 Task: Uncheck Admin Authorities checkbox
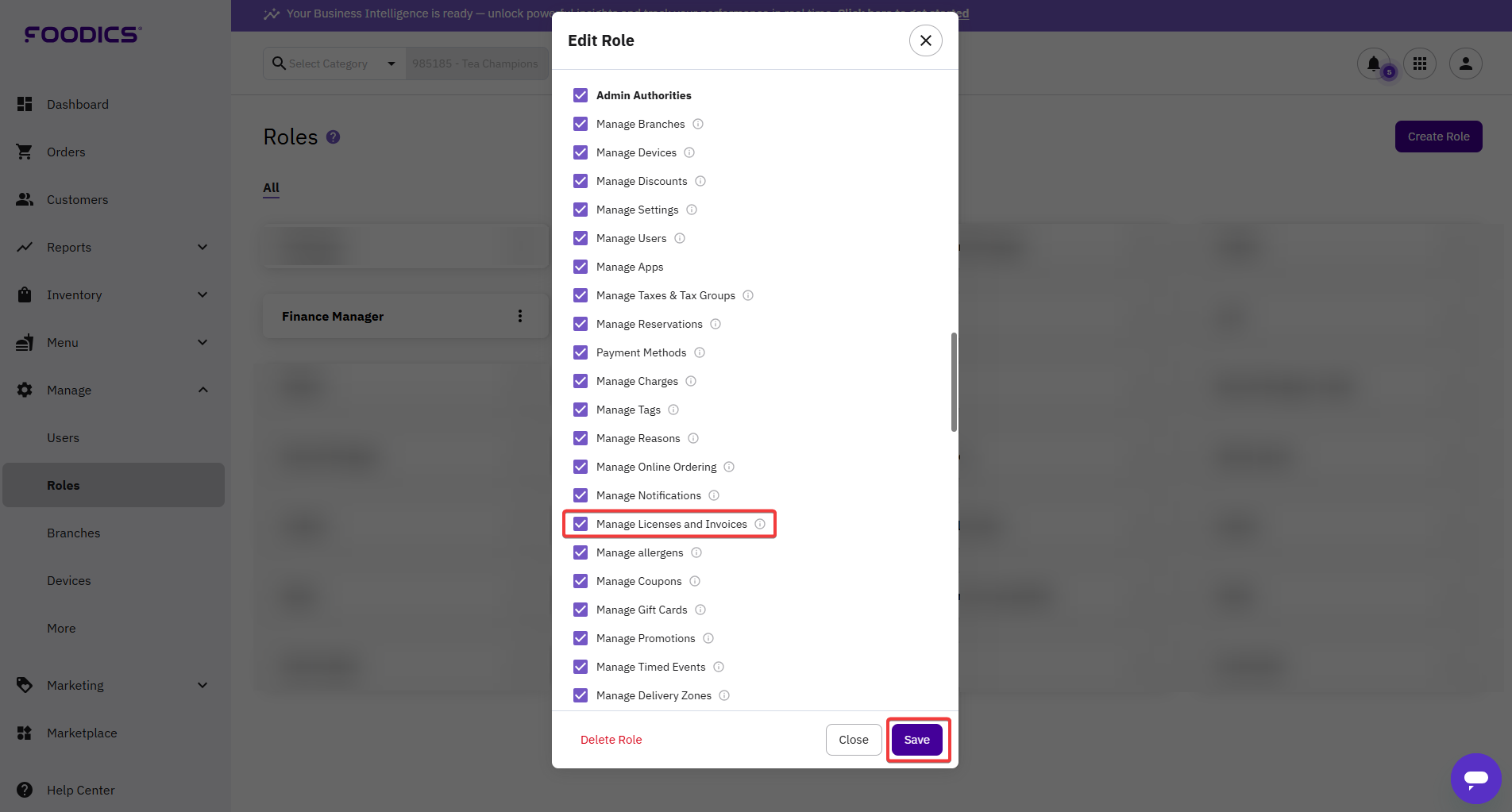(x=580, y=95)
